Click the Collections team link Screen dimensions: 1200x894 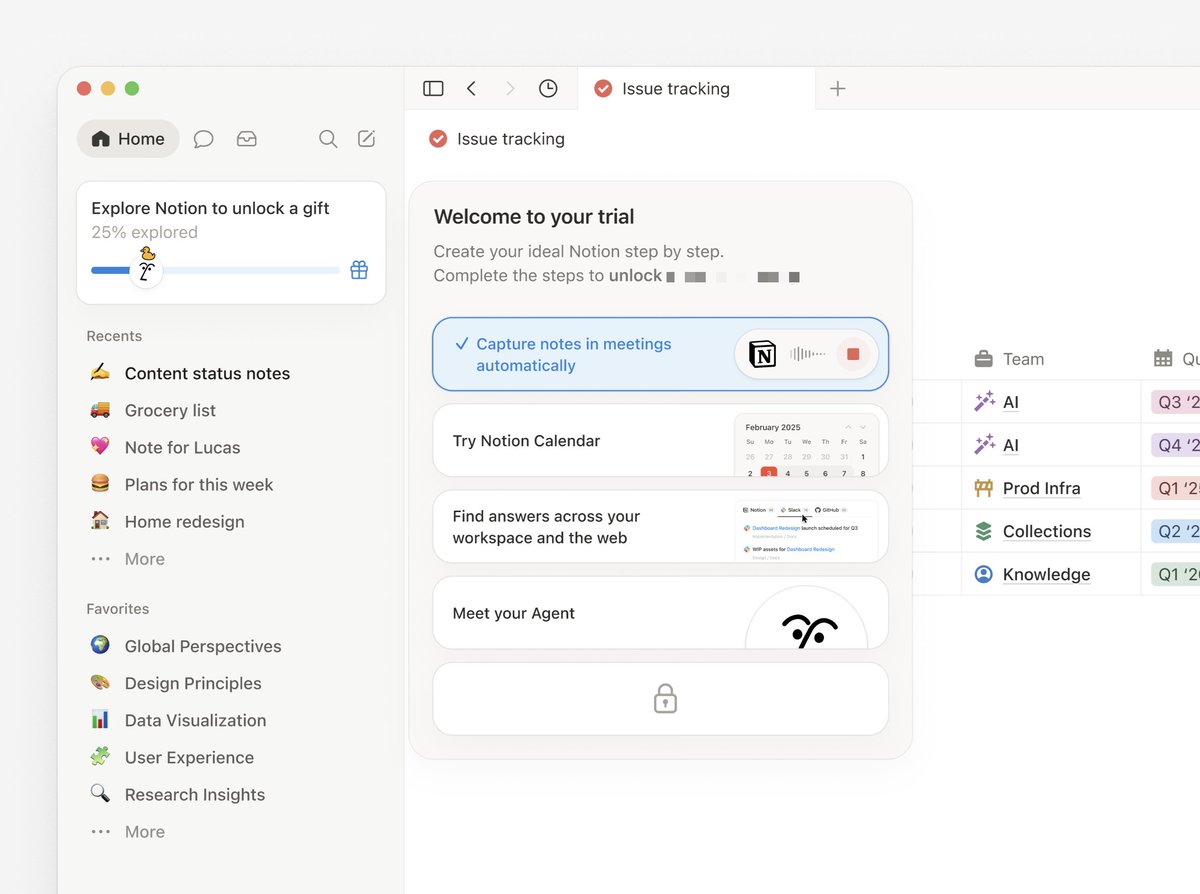(x=1047, y=531)
